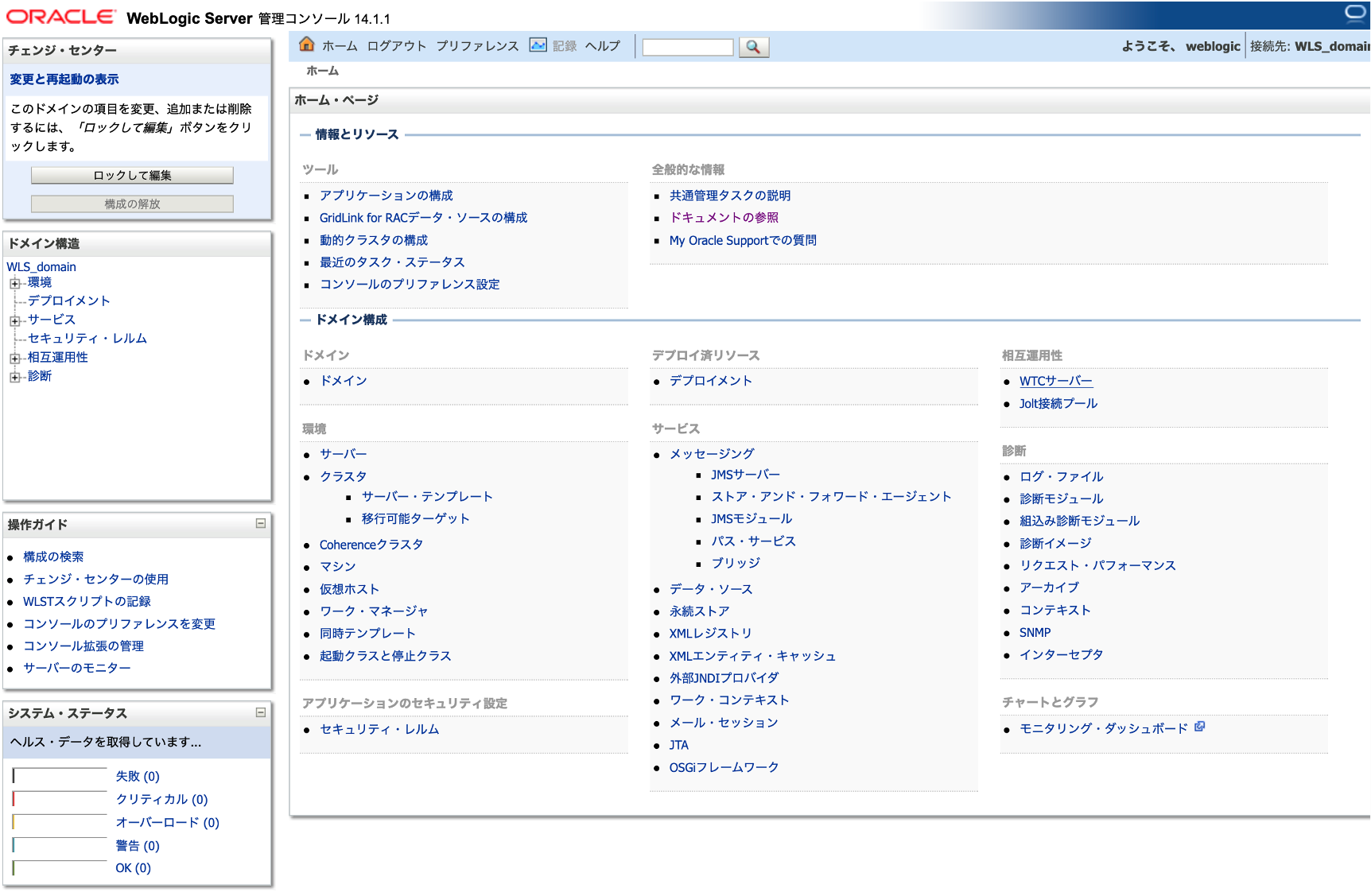This screenshot has height=896, width=1371.
Task: Open 起動クラスと停止クラス link
Action: (386, 656)
